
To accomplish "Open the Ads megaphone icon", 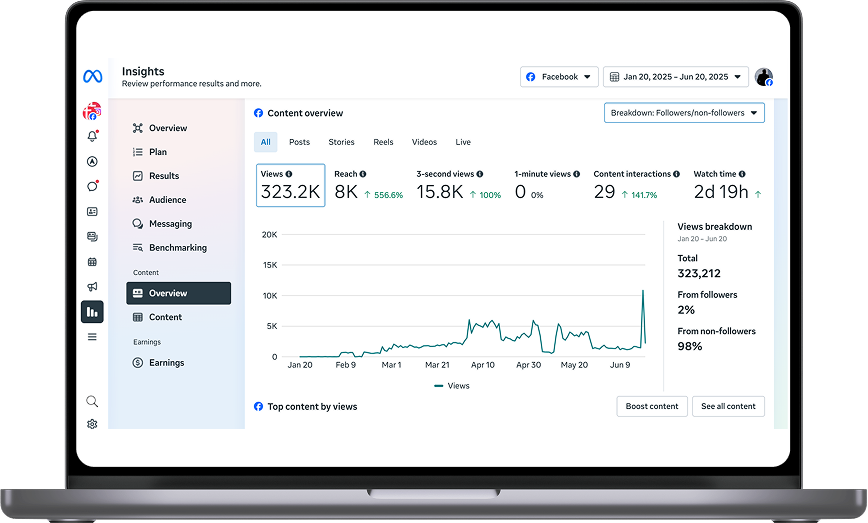I will (x=92, y=286).
